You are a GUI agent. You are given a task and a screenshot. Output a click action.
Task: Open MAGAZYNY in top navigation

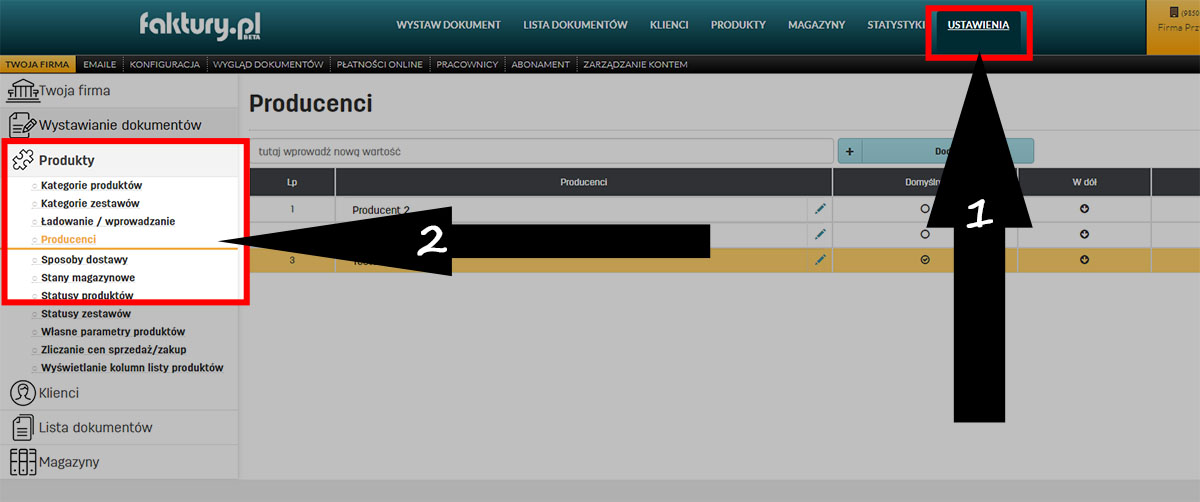click(x=816, y=25)
